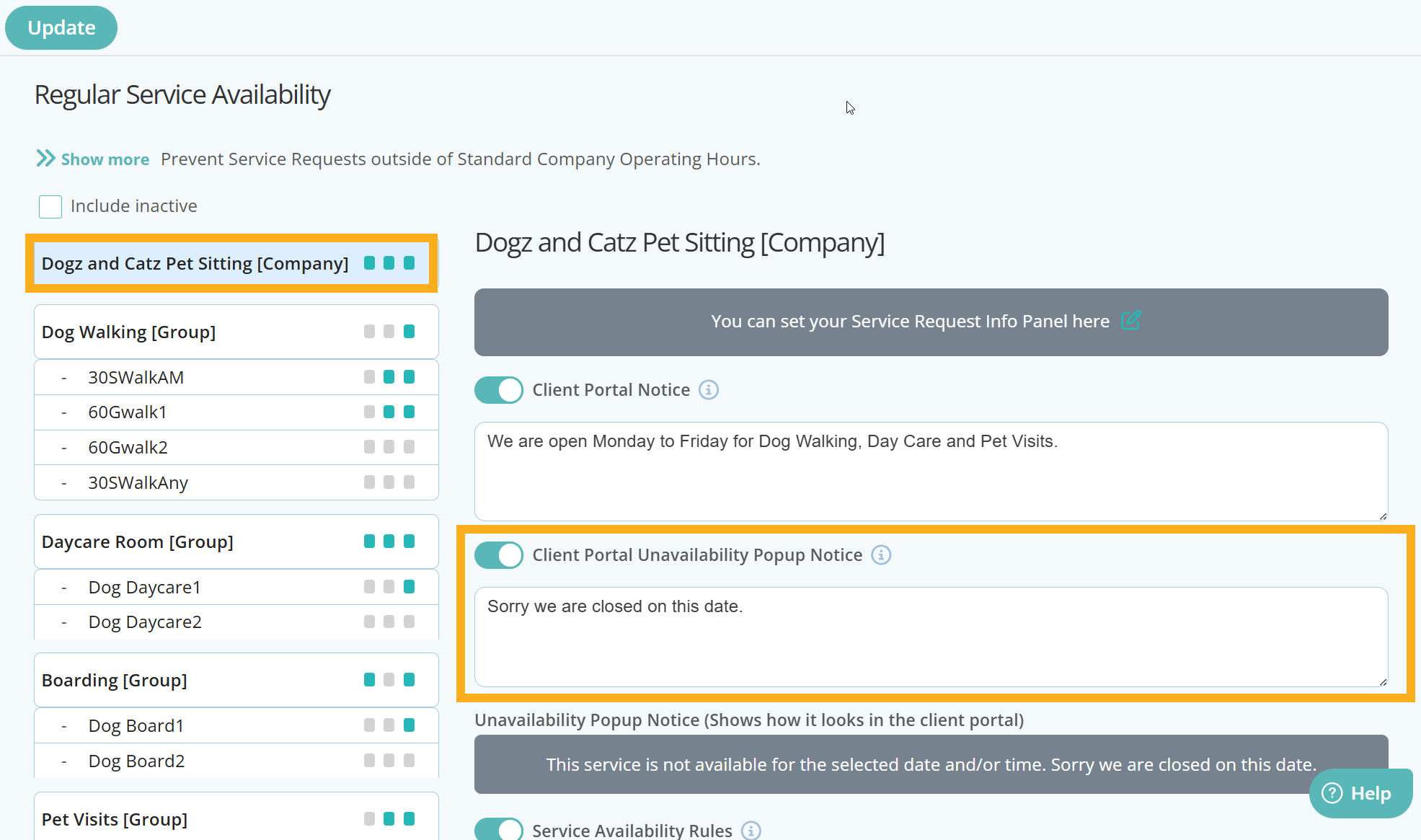Click info icon beside Client Portal Notice
The width and height of the screenshot is (1421, 840).
coord(709,390)
